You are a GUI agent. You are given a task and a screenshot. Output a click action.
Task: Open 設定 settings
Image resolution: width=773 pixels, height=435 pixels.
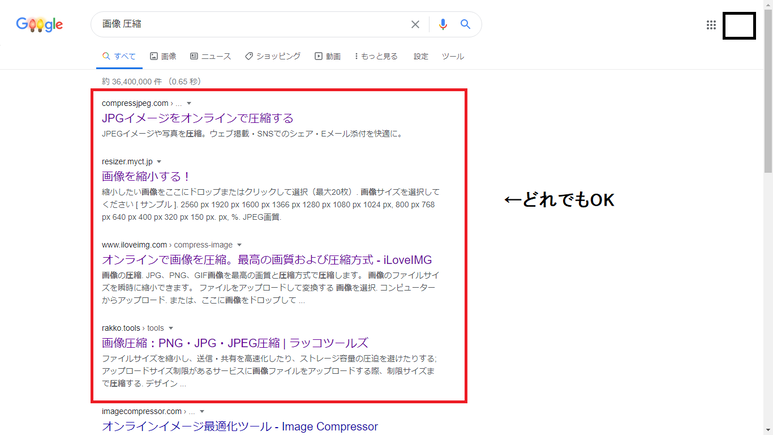[x=421, y=56]
